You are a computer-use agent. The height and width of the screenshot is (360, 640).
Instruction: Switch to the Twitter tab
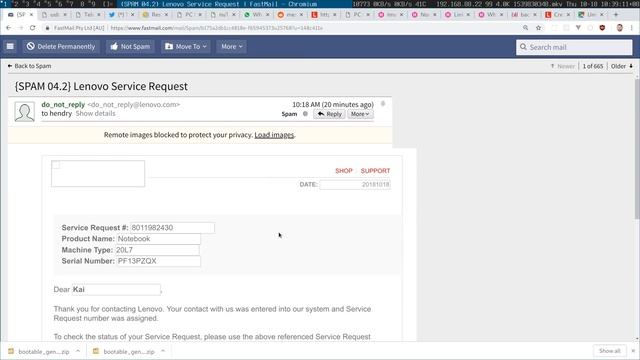pyautogui.click(x=121, y=14)
